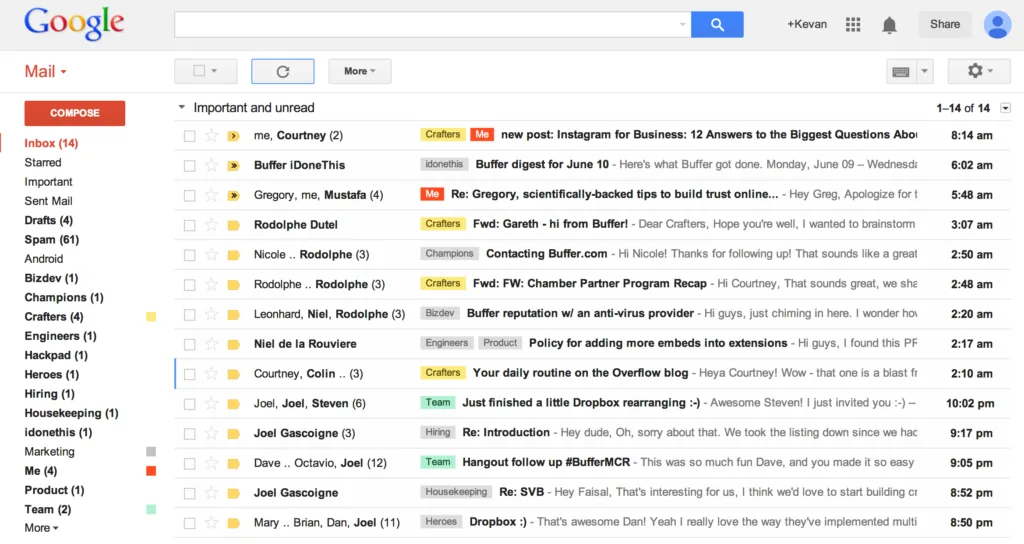The height and width of the screenshot is (544, 1024).
Task: Open the More actions dropdown
Action: point(360,71)
